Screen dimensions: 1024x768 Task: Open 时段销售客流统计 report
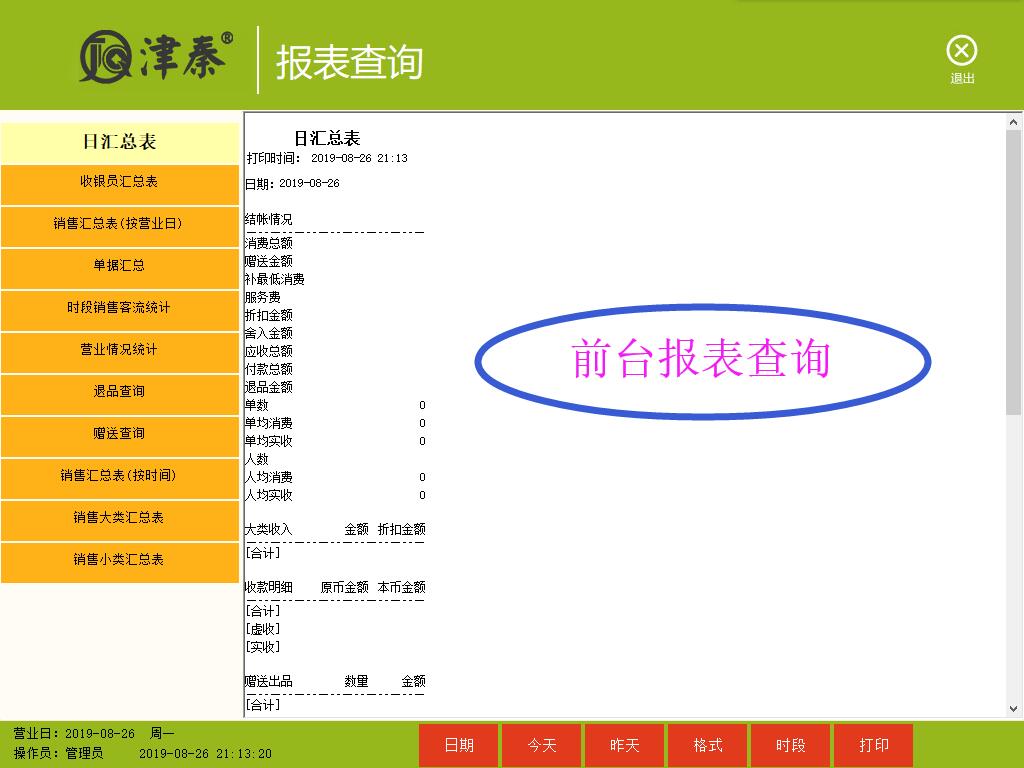pyautogui.click(x=120, y=308)
